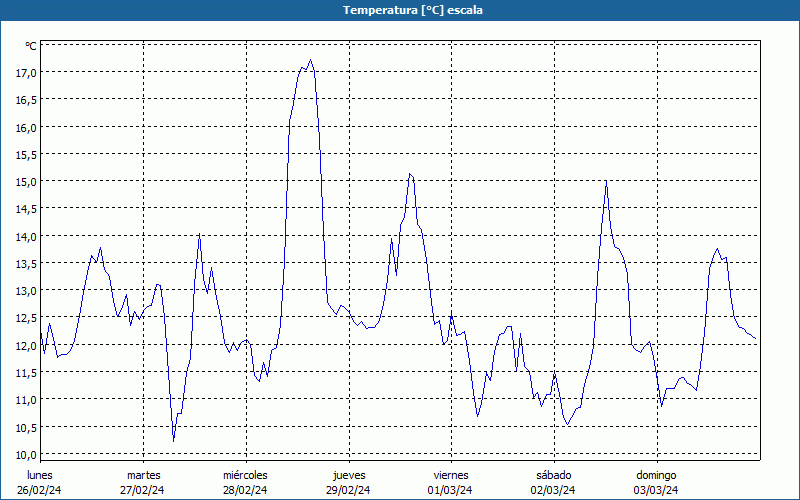Select the 11,0 y-axis label

(x=26, y=401)
